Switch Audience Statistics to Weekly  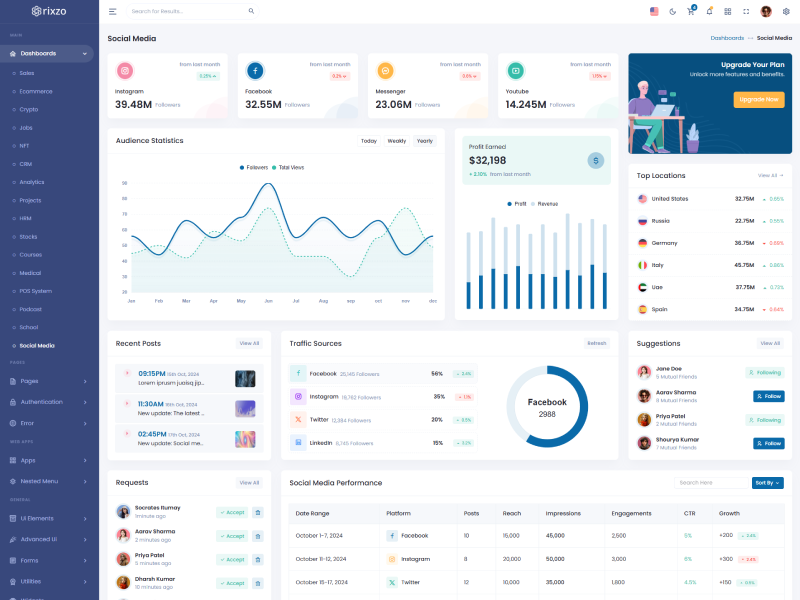pyautogui.click(x=397, y=141)
